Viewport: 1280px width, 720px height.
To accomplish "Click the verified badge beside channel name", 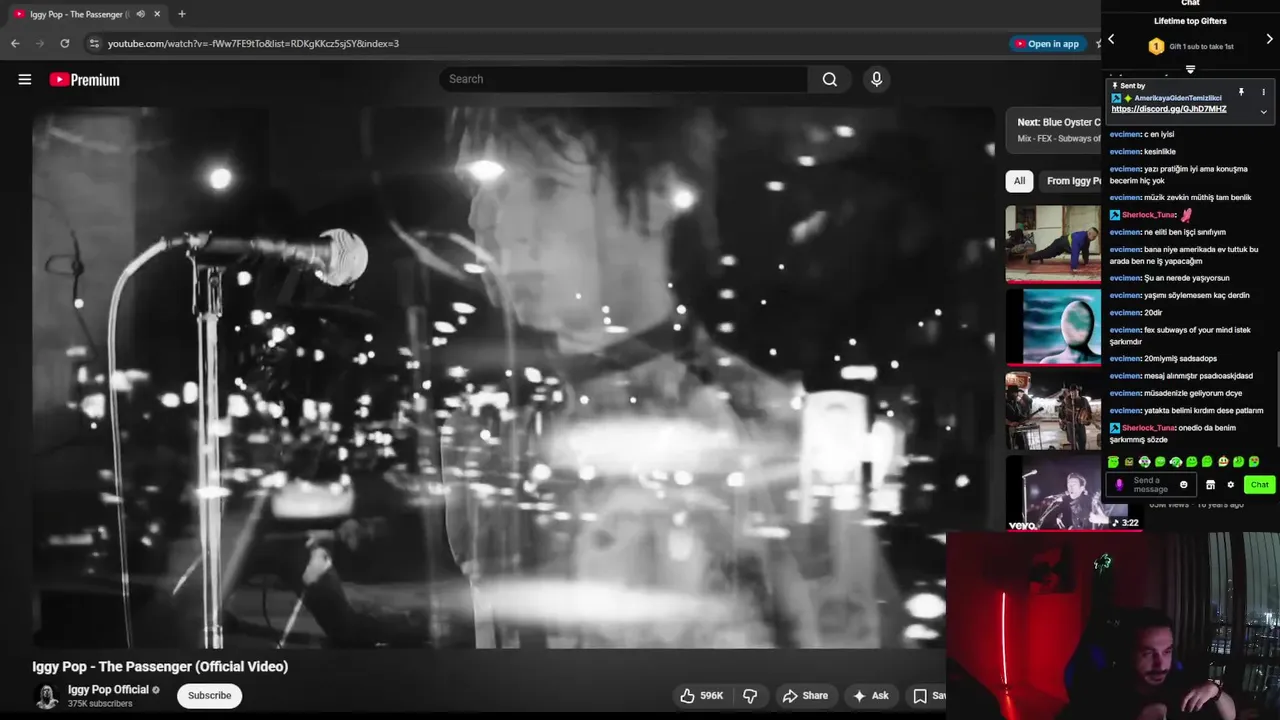I will click(156, 690).
